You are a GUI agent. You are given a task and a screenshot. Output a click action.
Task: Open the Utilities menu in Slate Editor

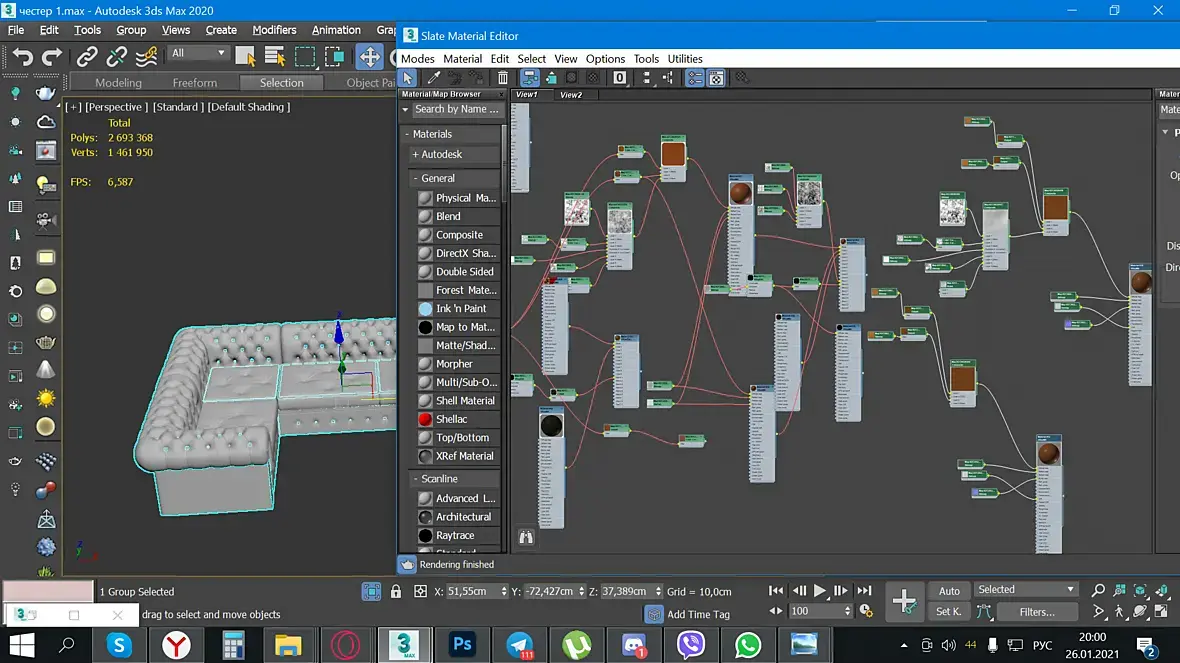click(685, 59)
